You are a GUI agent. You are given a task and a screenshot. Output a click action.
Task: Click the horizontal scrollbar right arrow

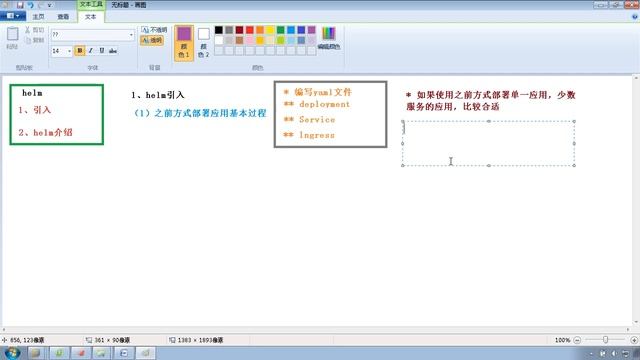628,329
